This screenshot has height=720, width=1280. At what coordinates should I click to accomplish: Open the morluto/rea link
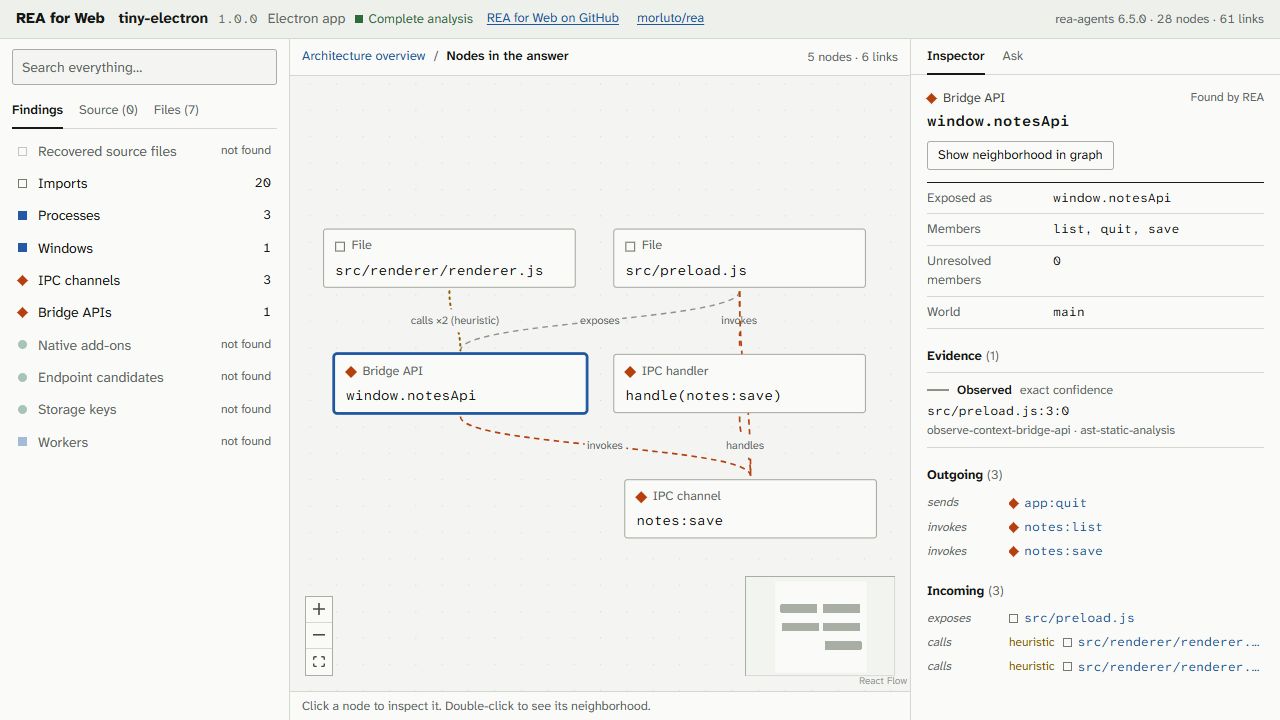[x=670, y=18]
